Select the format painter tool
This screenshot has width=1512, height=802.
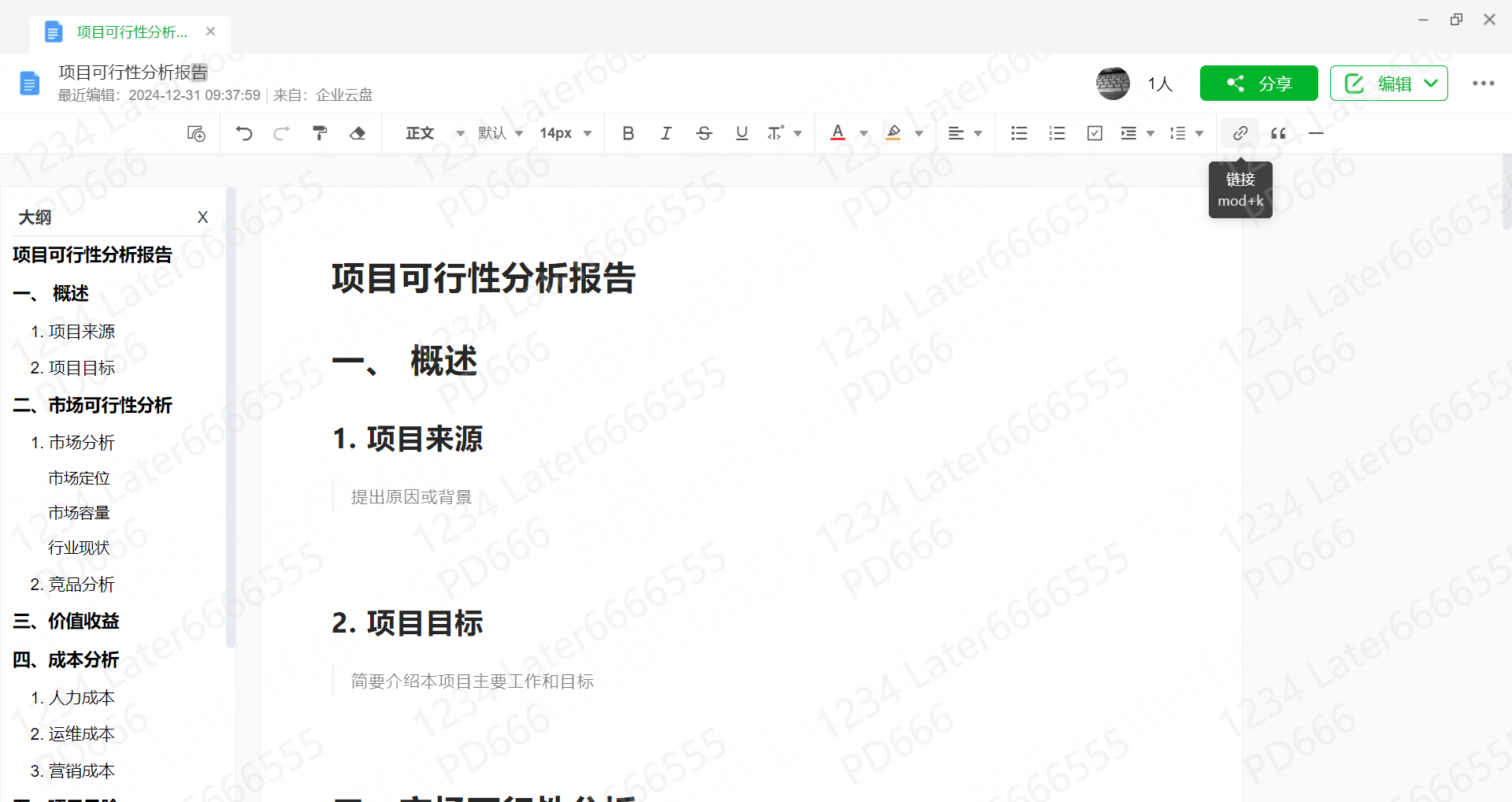point(320,133)
